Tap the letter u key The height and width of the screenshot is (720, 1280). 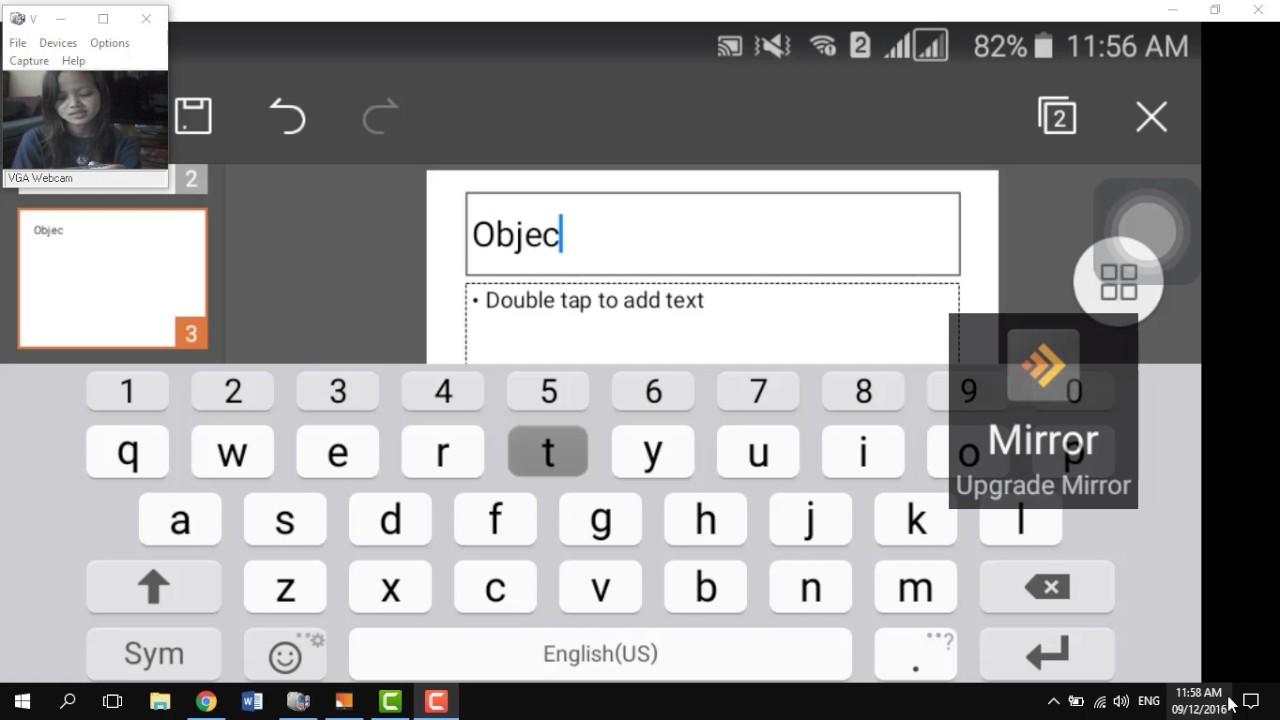758,453
